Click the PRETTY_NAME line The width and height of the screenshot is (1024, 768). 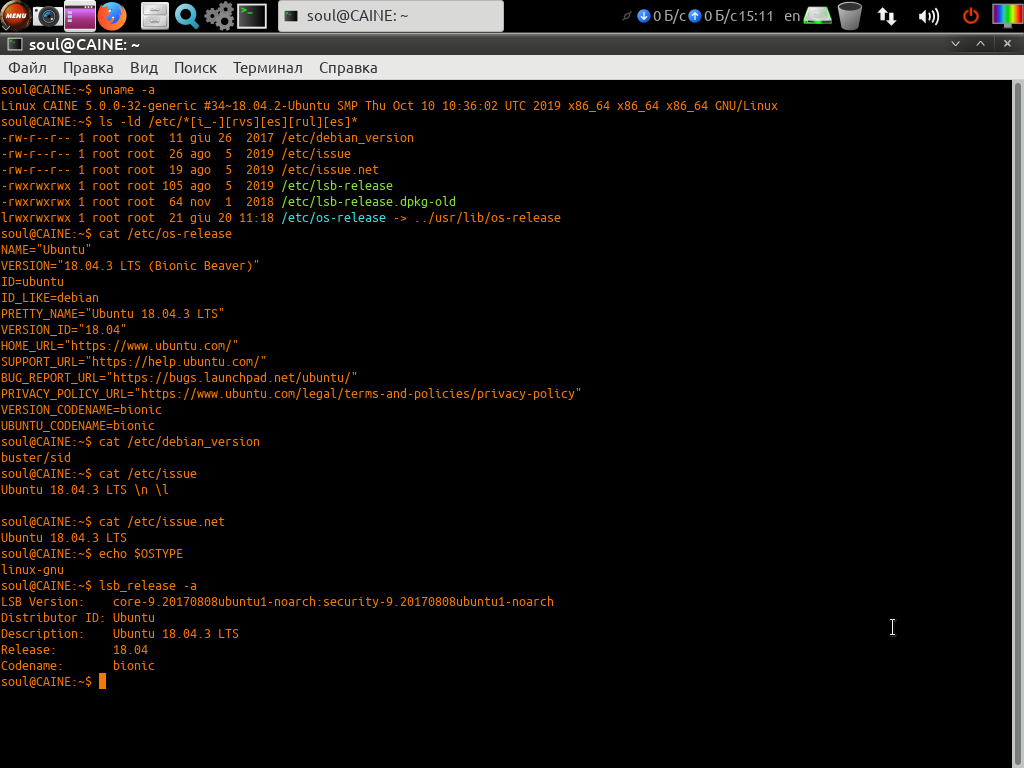click(112, 314)
